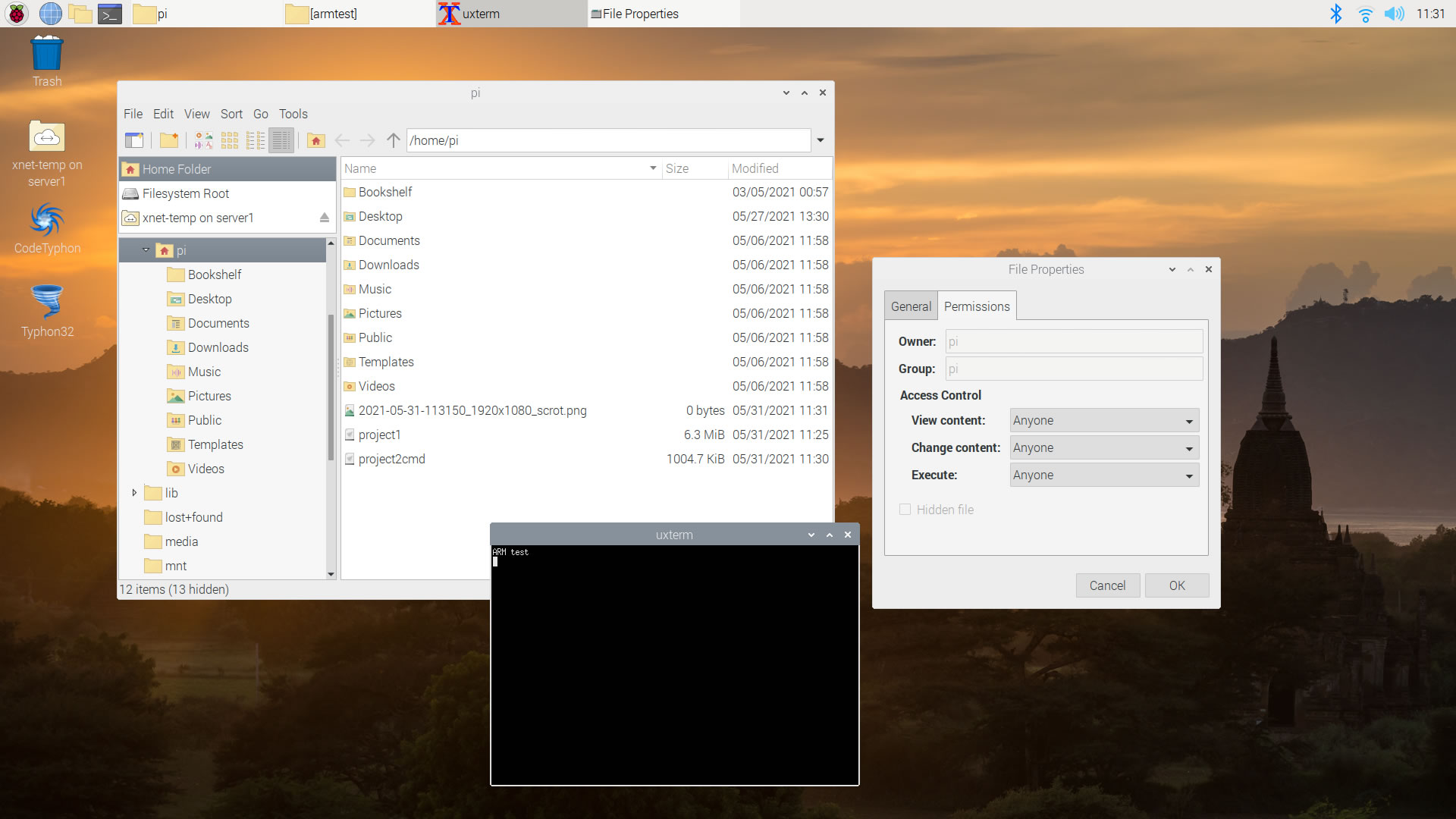Launch the web browser from taskbar

(x=50, y=14)
